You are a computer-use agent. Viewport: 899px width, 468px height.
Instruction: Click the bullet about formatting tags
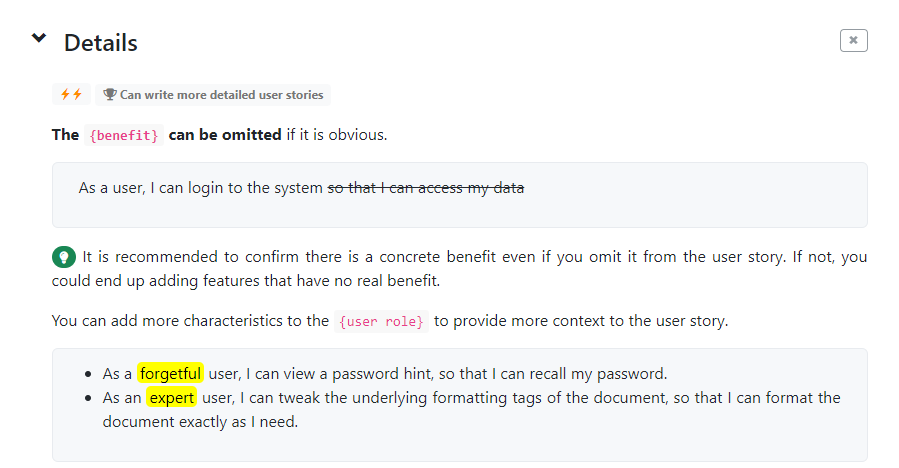coord(471,410)
